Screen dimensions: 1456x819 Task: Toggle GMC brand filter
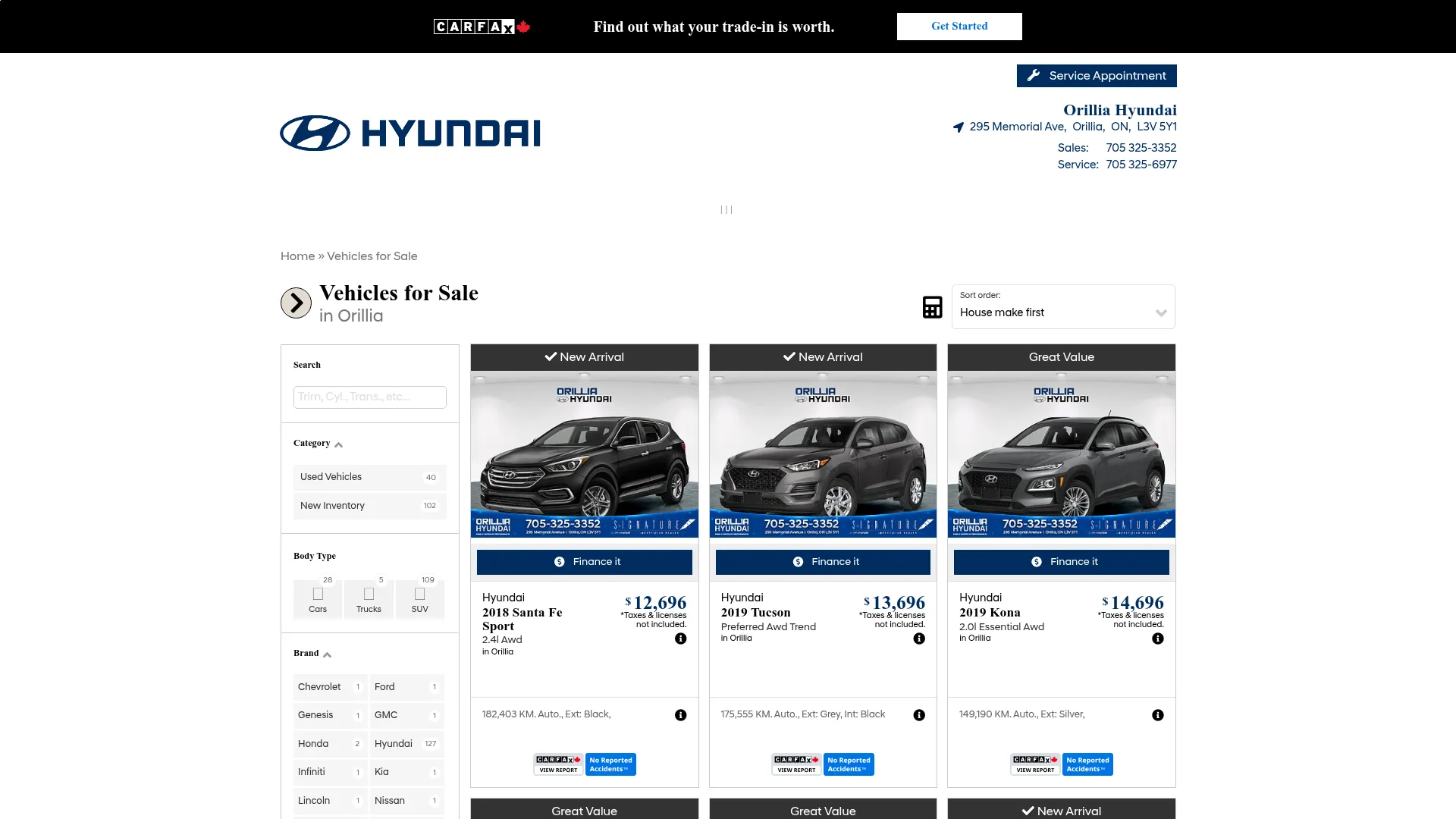tap(406, 715)
